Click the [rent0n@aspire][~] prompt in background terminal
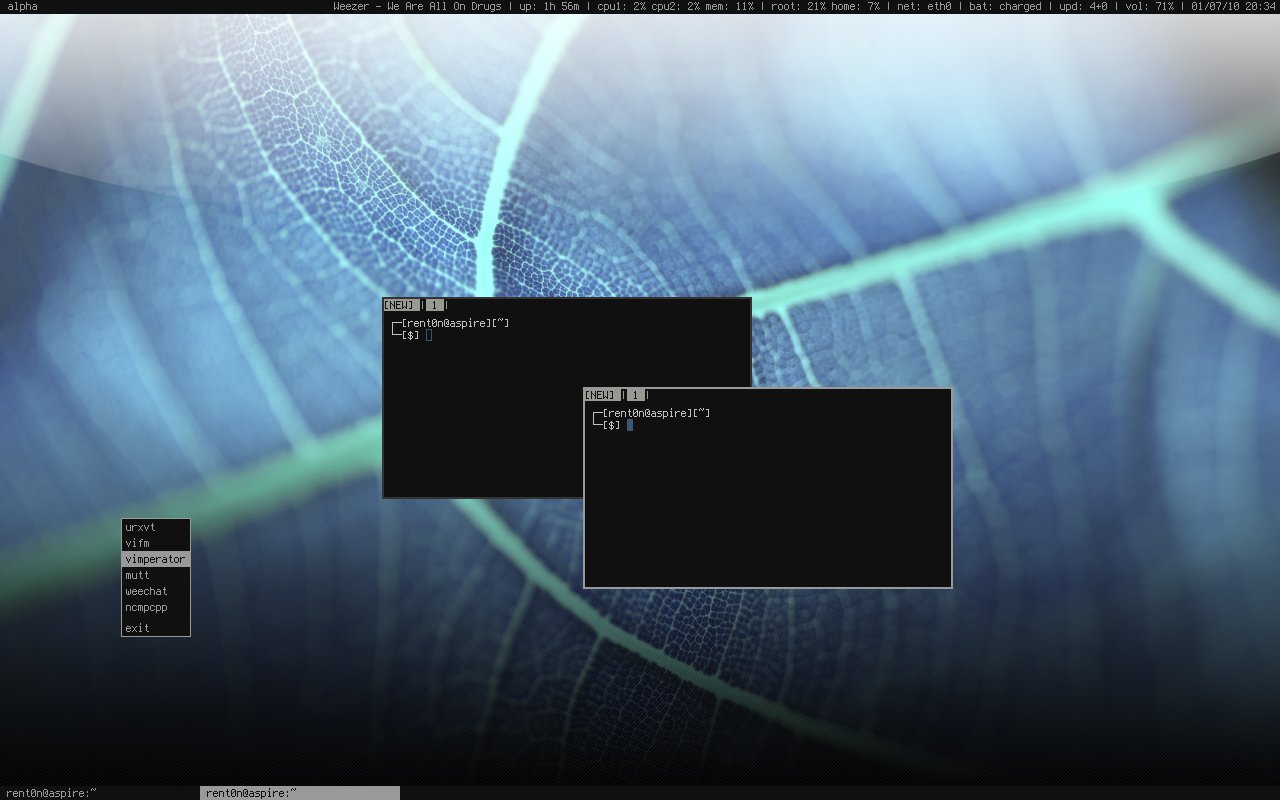This screenshot has height=800, width=1280. (455, 323)
